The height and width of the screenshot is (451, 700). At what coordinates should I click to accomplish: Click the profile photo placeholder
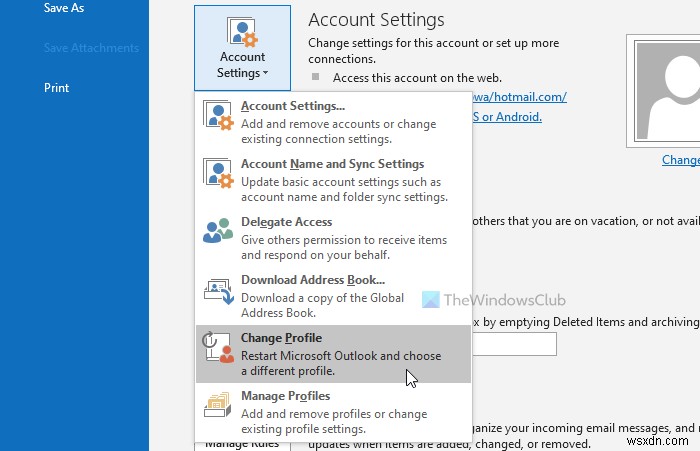point(663,91)
